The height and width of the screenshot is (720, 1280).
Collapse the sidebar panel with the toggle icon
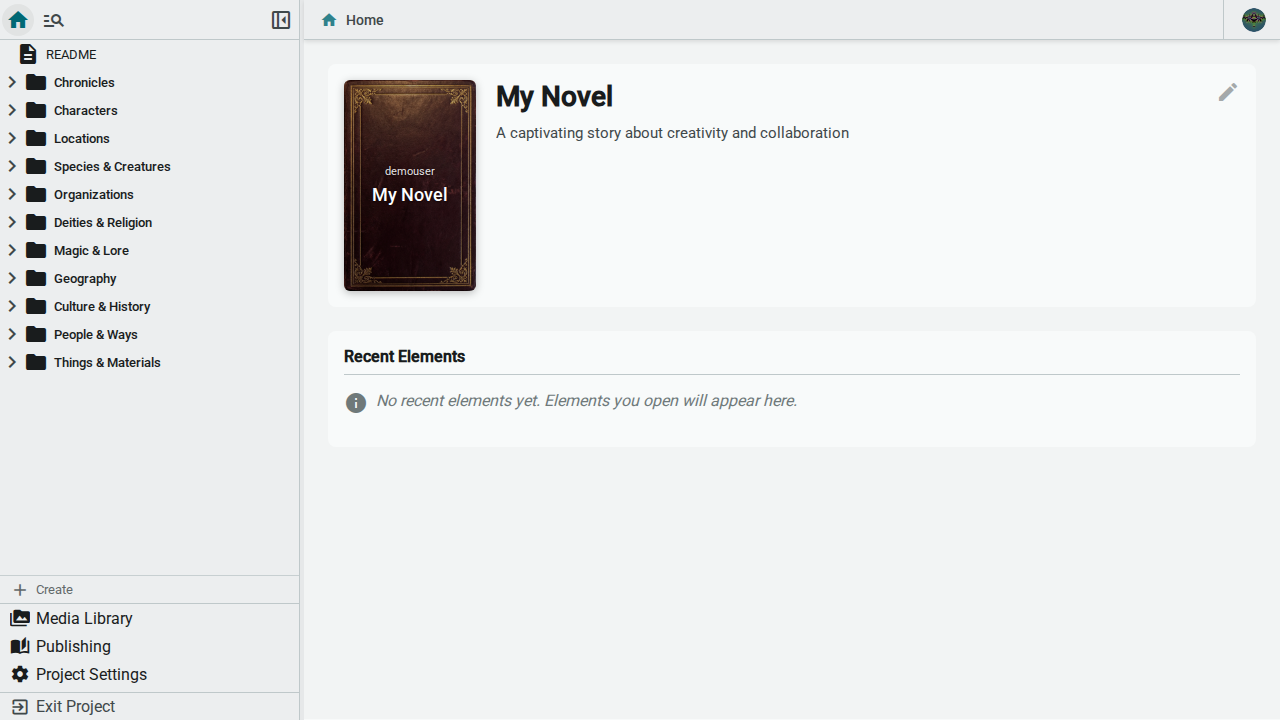[281, 20]
